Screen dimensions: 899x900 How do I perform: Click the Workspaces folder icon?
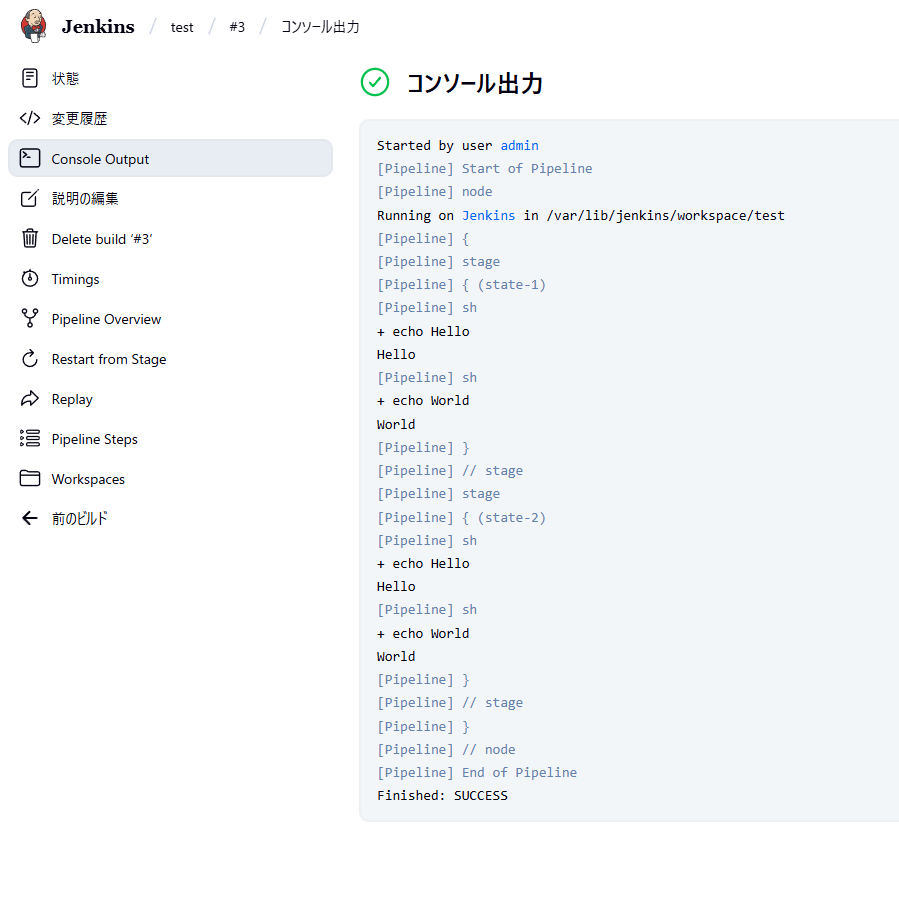tap(30, 479)
